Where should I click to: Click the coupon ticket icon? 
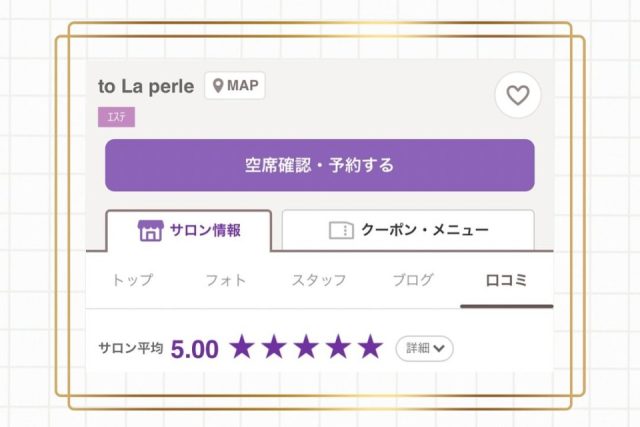(341, 230)
